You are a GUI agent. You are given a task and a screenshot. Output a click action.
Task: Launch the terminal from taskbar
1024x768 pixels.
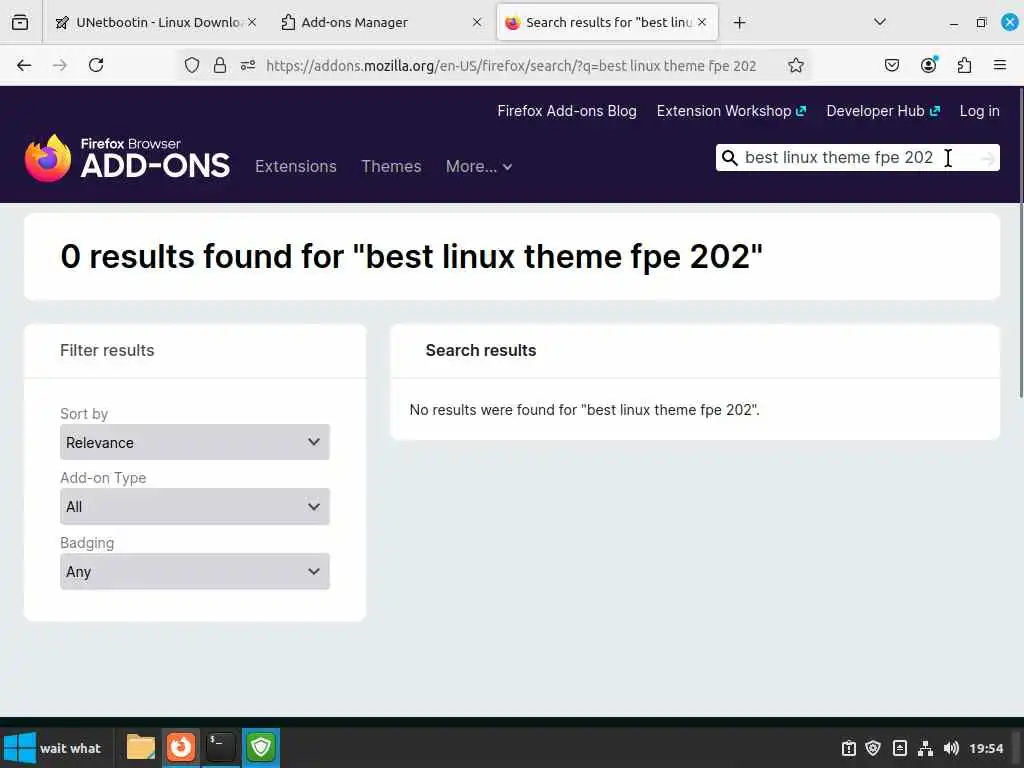pyautogui.click(x=221, y=747)
